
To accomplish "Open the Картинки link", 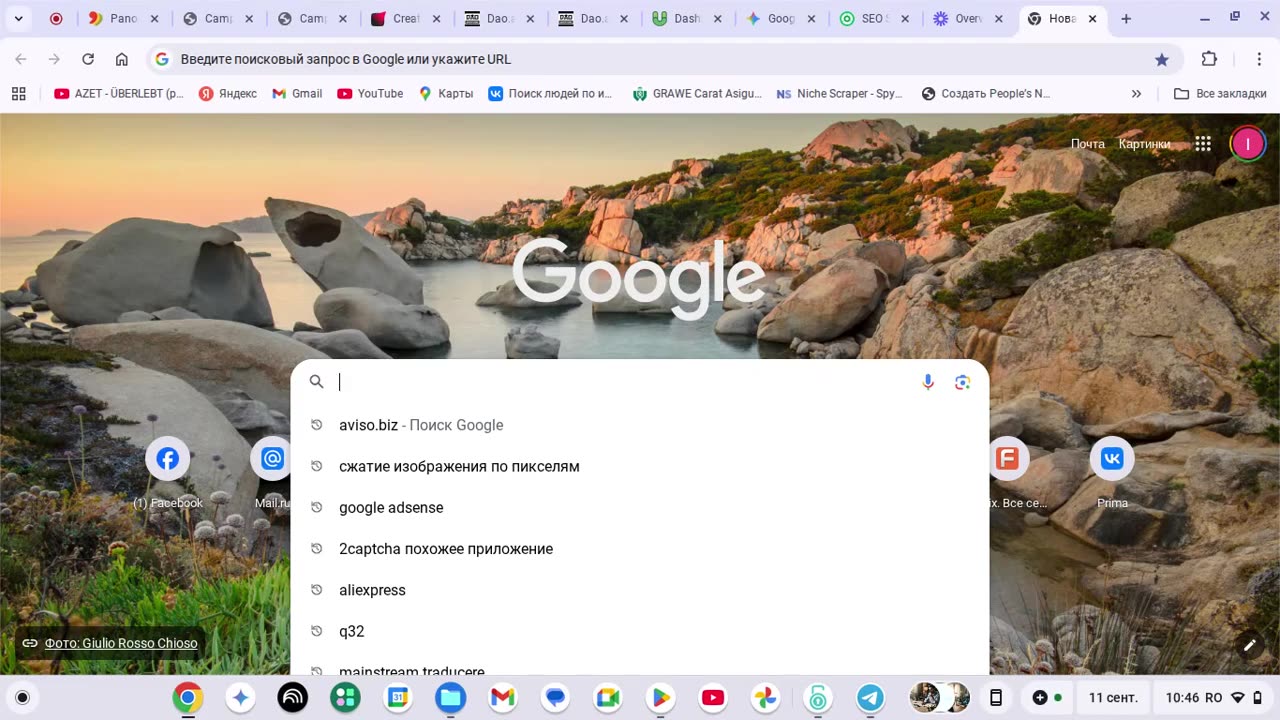I will click(x=1144, y=144).
